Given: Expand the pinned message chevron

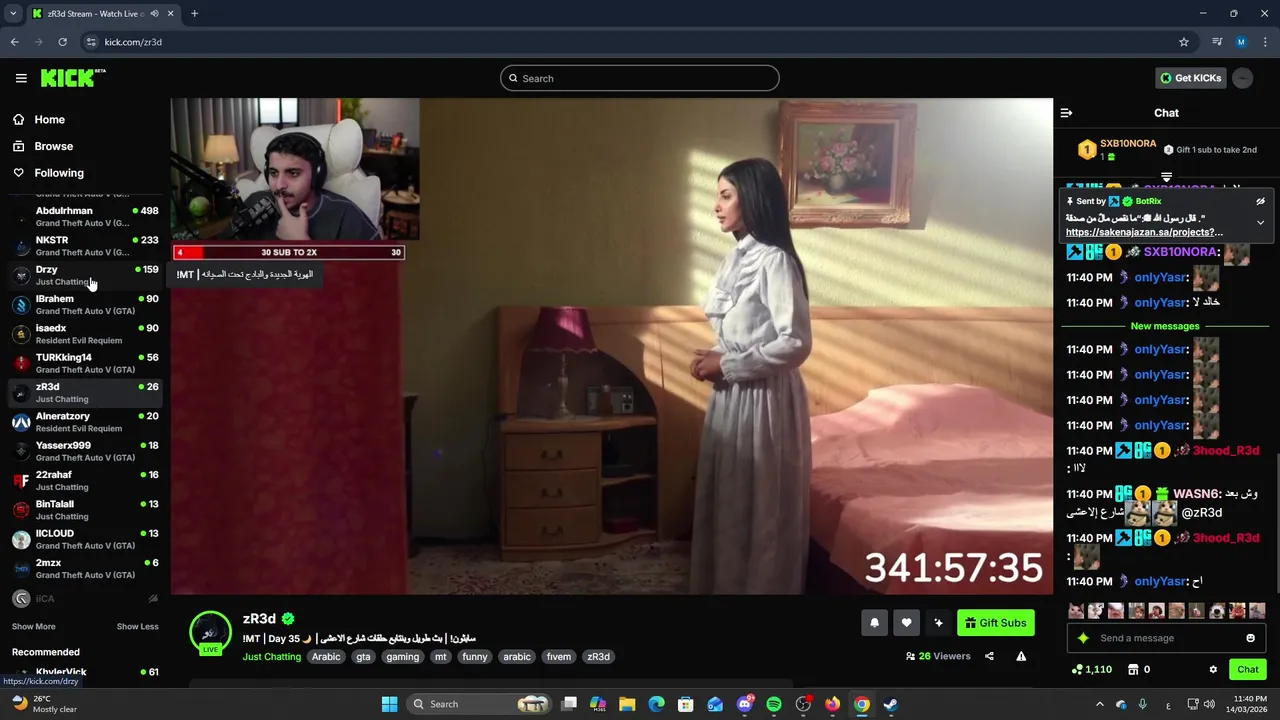Looking at the screenshot, I should pyautogui.click(x=1260, y=222).
